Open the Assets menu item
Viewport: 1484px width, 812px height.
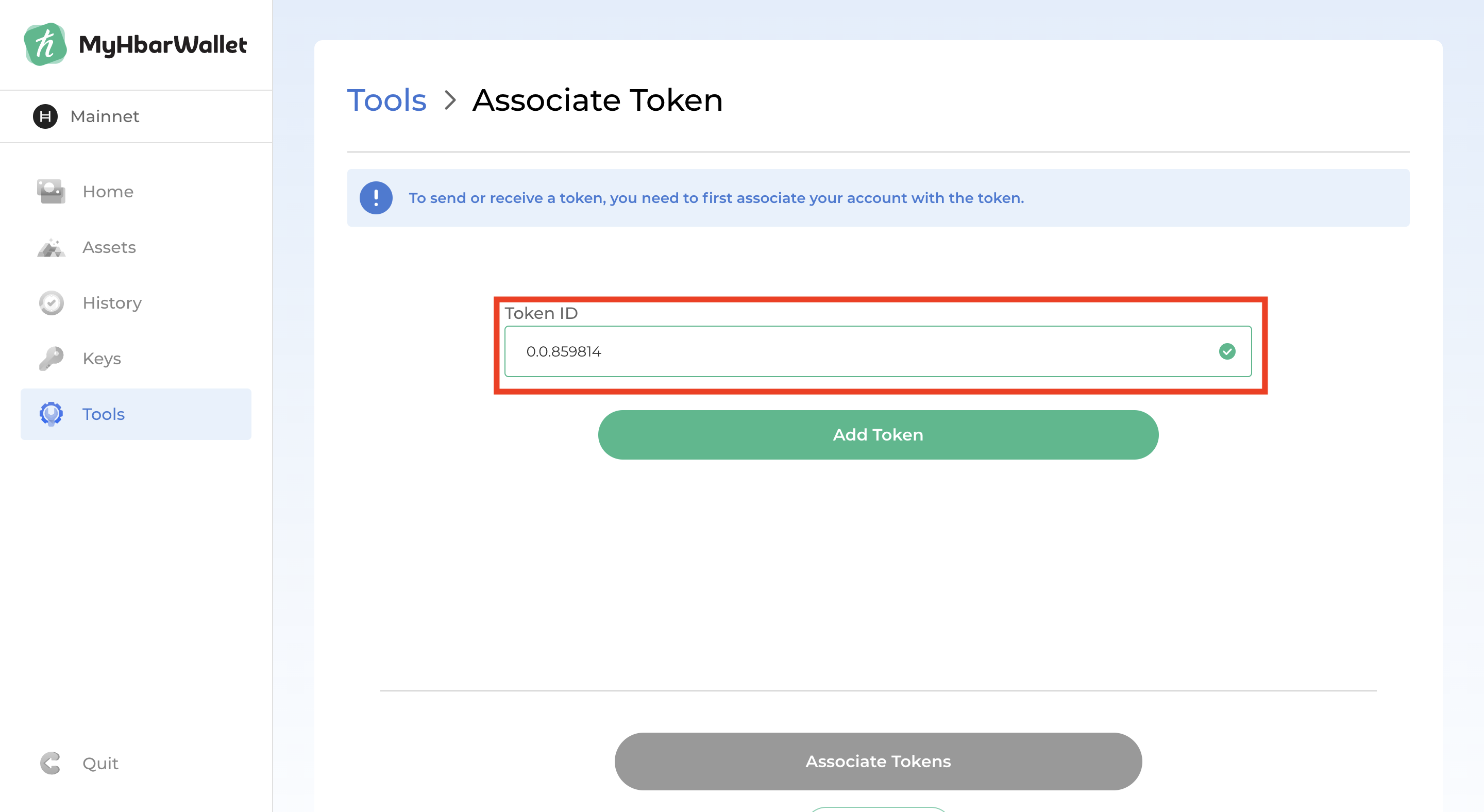(x=109, y=247)
